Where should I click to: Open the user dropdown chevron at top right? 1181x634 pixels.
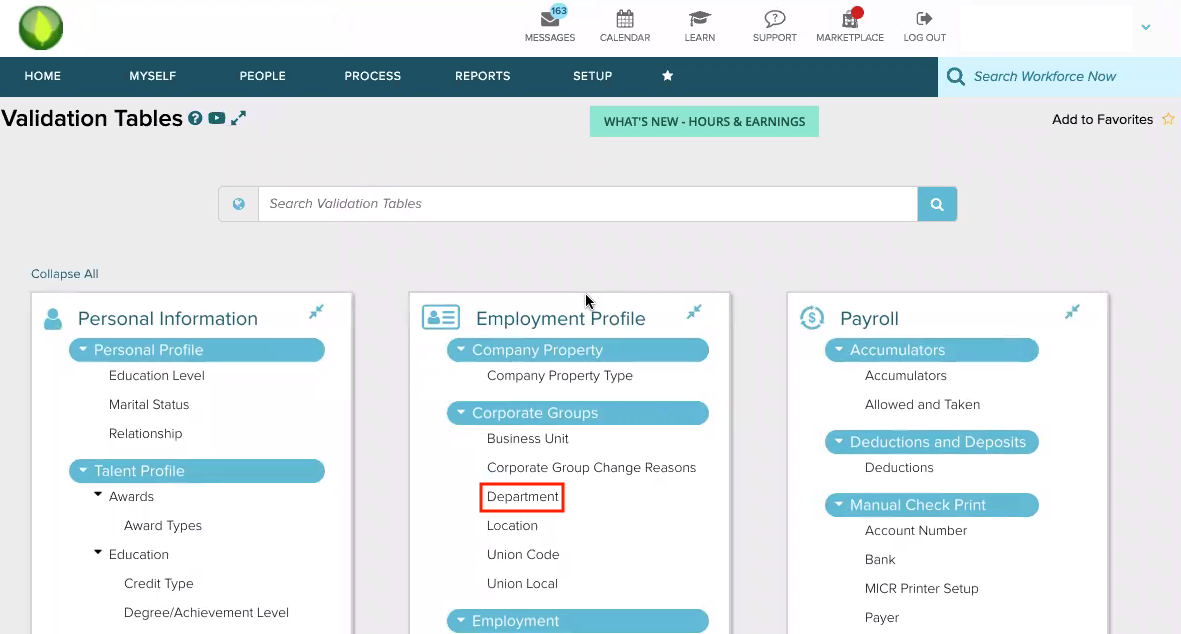pos(1146,27)
